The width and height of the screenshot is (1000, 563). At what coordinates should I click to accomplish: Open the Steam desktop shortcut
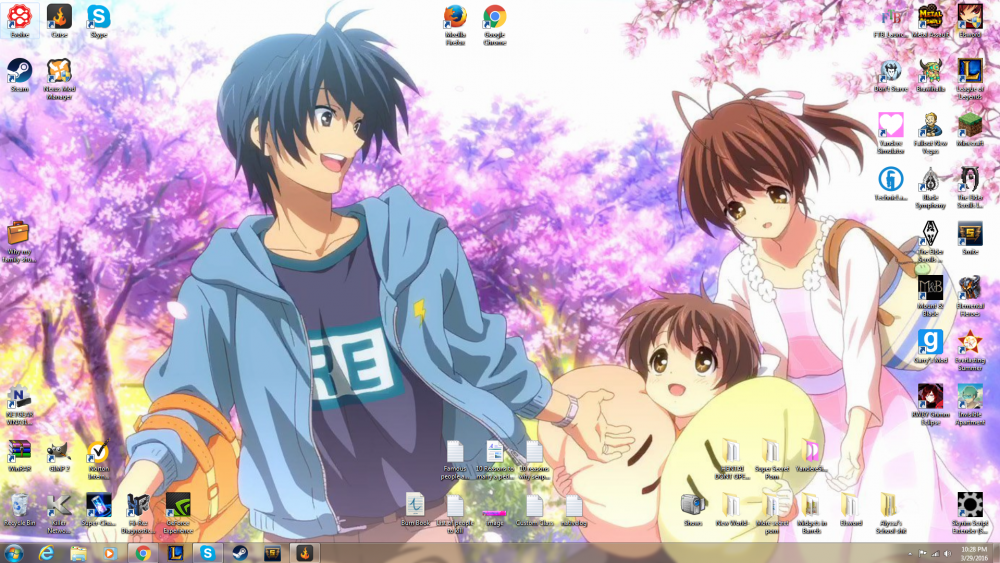point(19,72)
